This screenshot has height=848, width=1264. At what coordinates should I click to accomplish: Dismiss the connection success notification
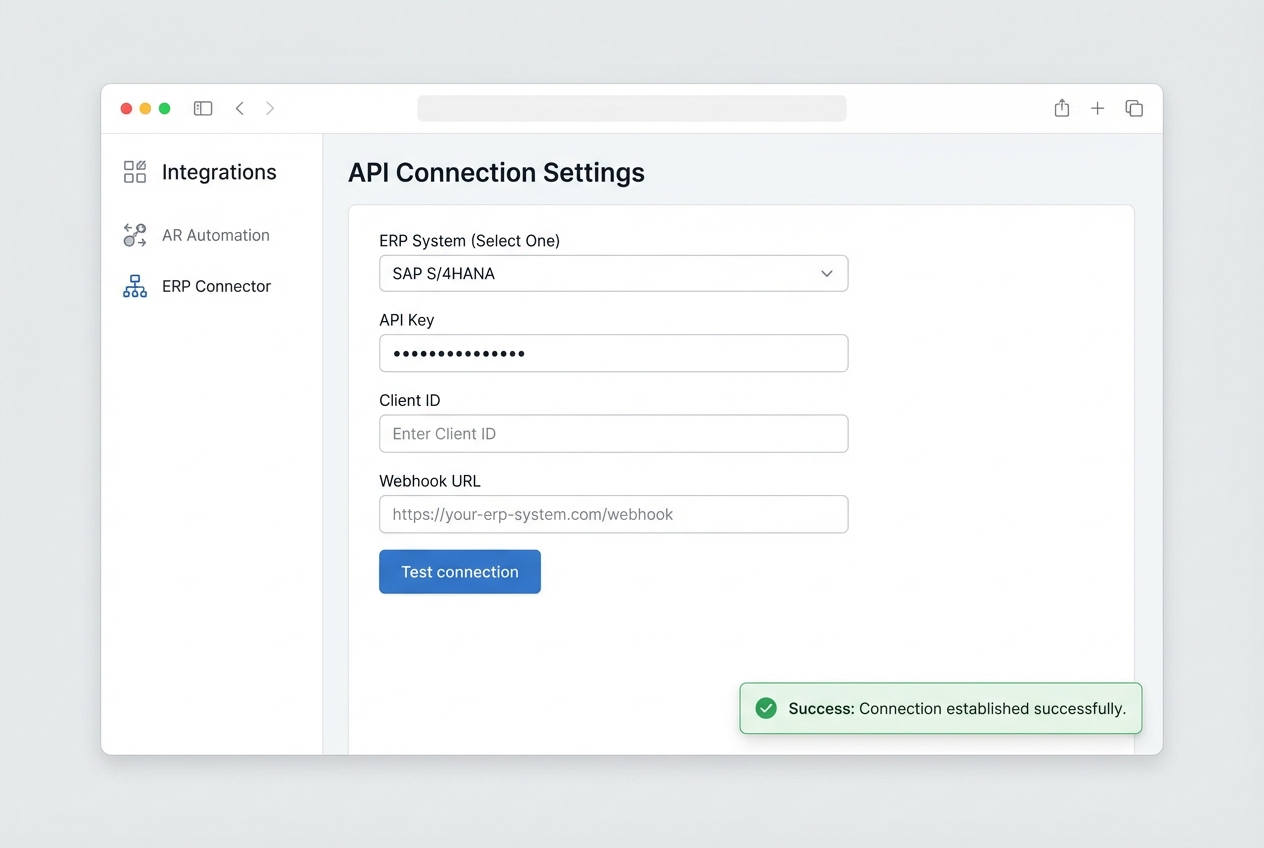(939, 708)
